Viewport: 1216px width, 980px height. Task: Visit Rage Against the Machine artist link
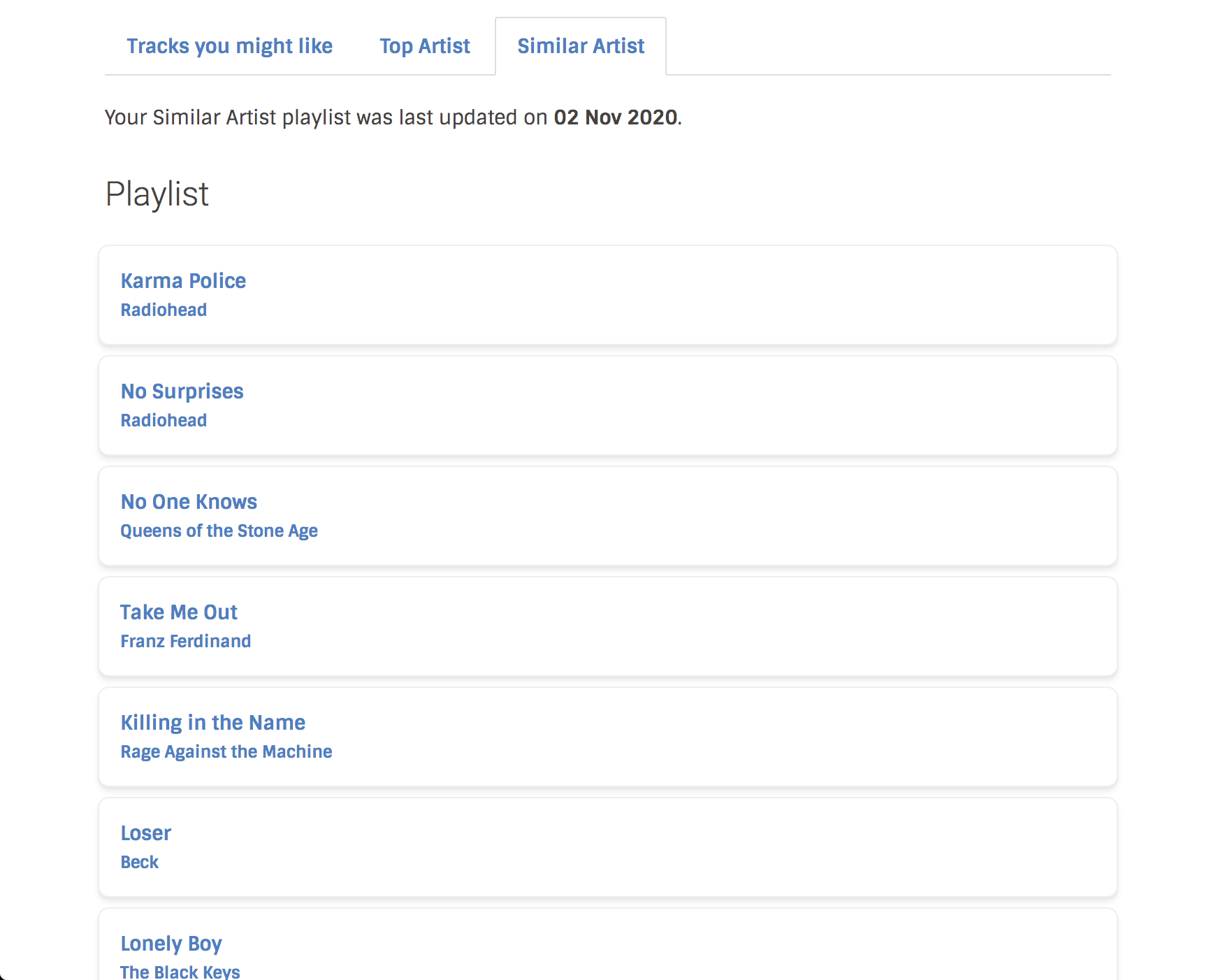226,752
